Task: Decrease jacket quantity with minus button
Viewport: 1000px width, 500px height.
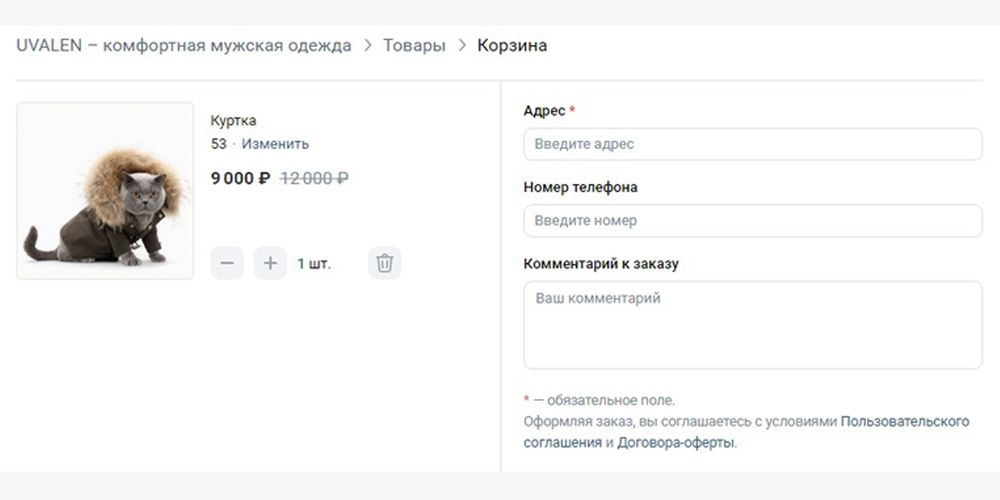Action: coord(227,263)
